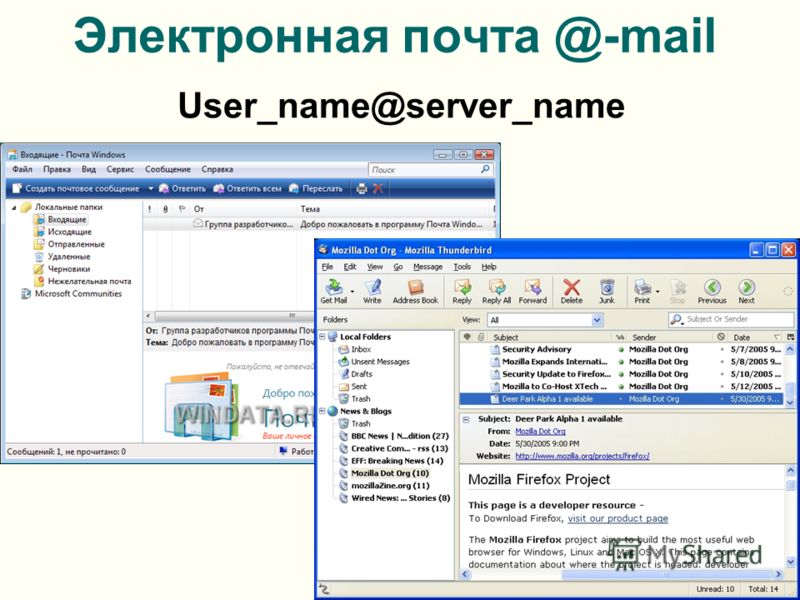Collapse Локальные папки tree

[14, 208]
